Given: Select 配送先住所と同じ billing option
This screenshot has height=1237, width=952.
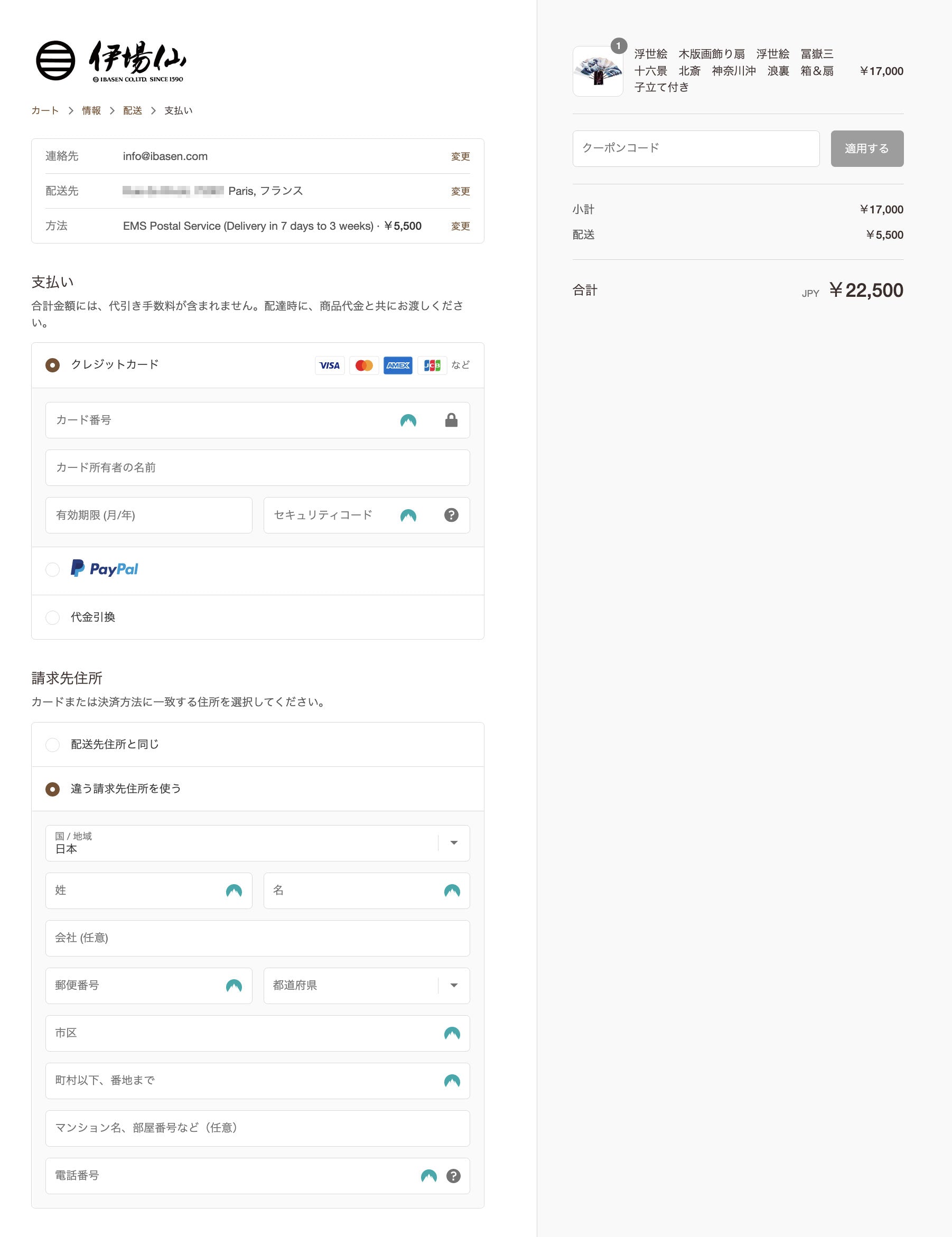Looking at the screenshot, I should tap(53, 745).
